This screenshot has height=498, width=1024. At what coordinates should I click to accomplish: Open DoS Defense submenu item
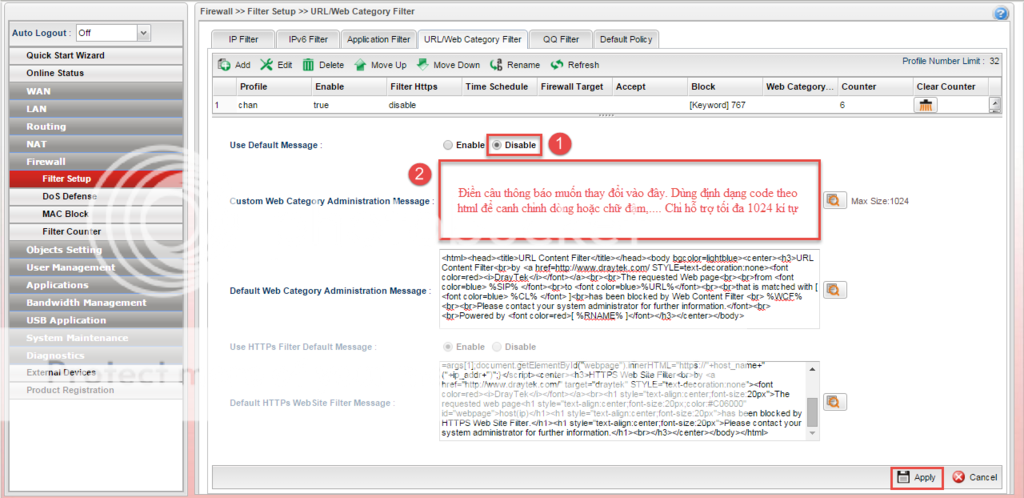coord(96,196)
